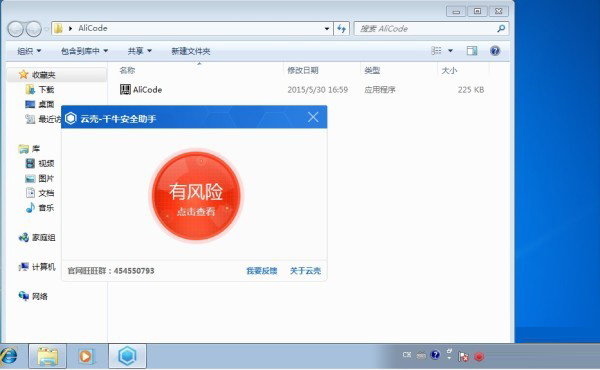Select 下载 in the navigation pane
The height and width of the screenshot is (370, 600).
(x=46, y=90)
